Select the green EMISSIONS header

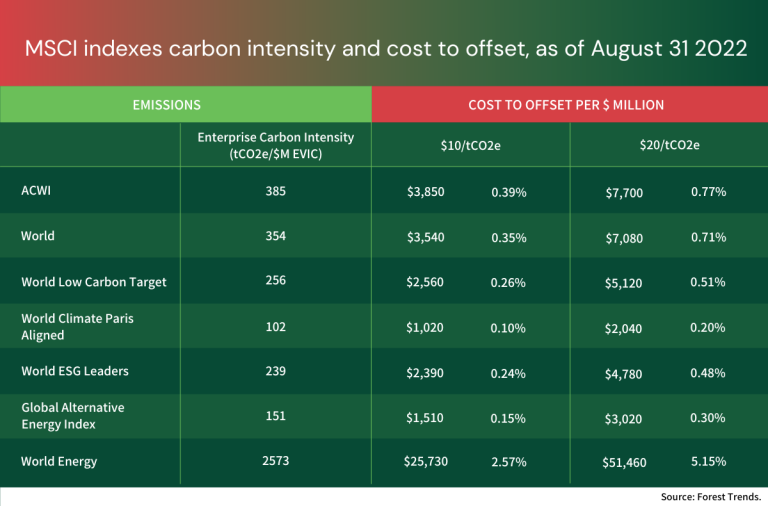(x=167, y=104)
